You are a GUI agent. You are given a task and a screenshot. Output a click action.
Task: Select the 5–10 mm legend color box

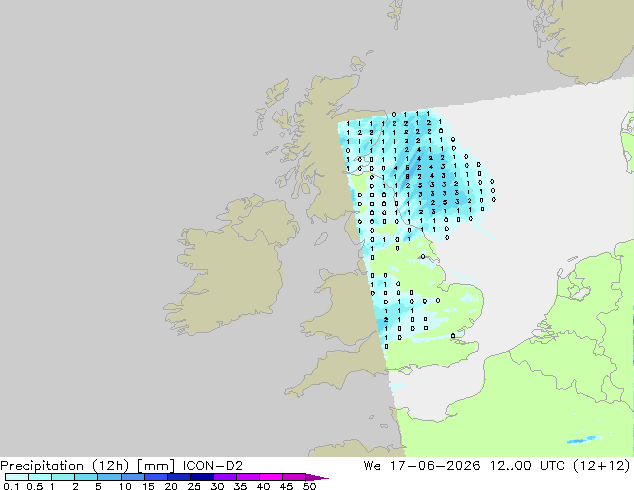tap(110, 477)
